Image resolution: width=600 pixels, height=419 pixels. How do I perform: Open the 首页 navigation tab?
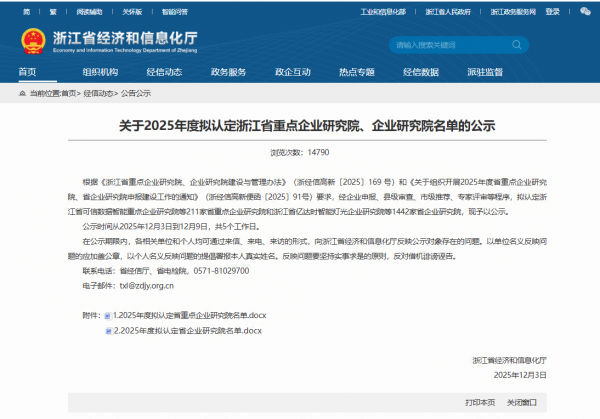tap(27, 73)
